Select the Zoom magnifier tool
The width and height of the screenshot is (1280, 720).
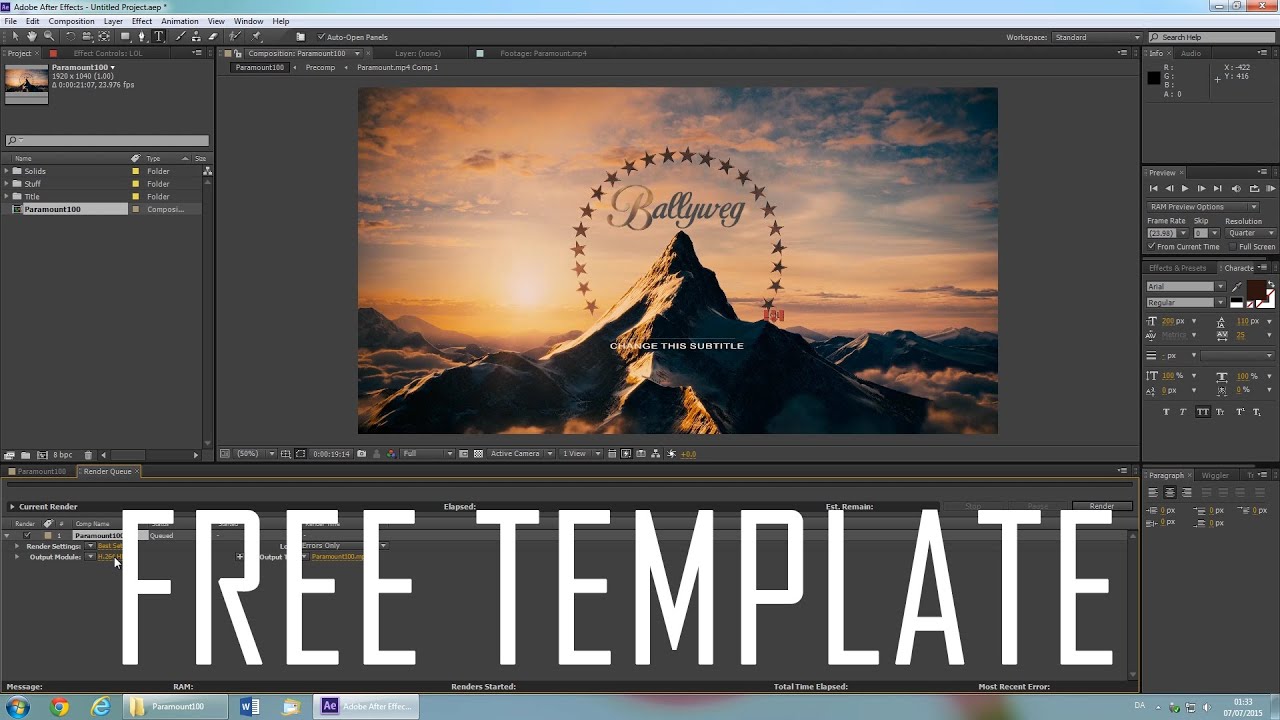(x=49, y=36)
